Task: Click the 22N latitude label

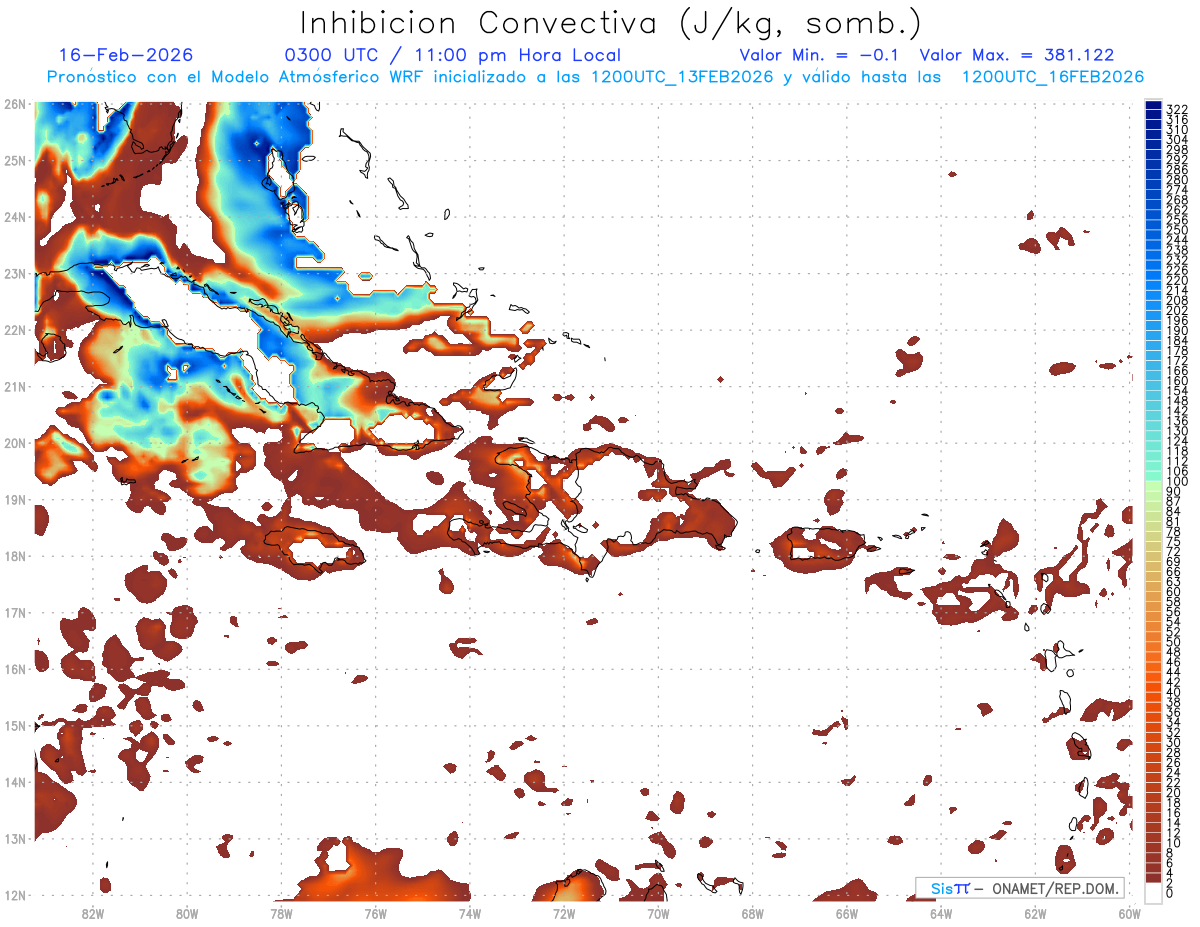Action: pos(14,330)
